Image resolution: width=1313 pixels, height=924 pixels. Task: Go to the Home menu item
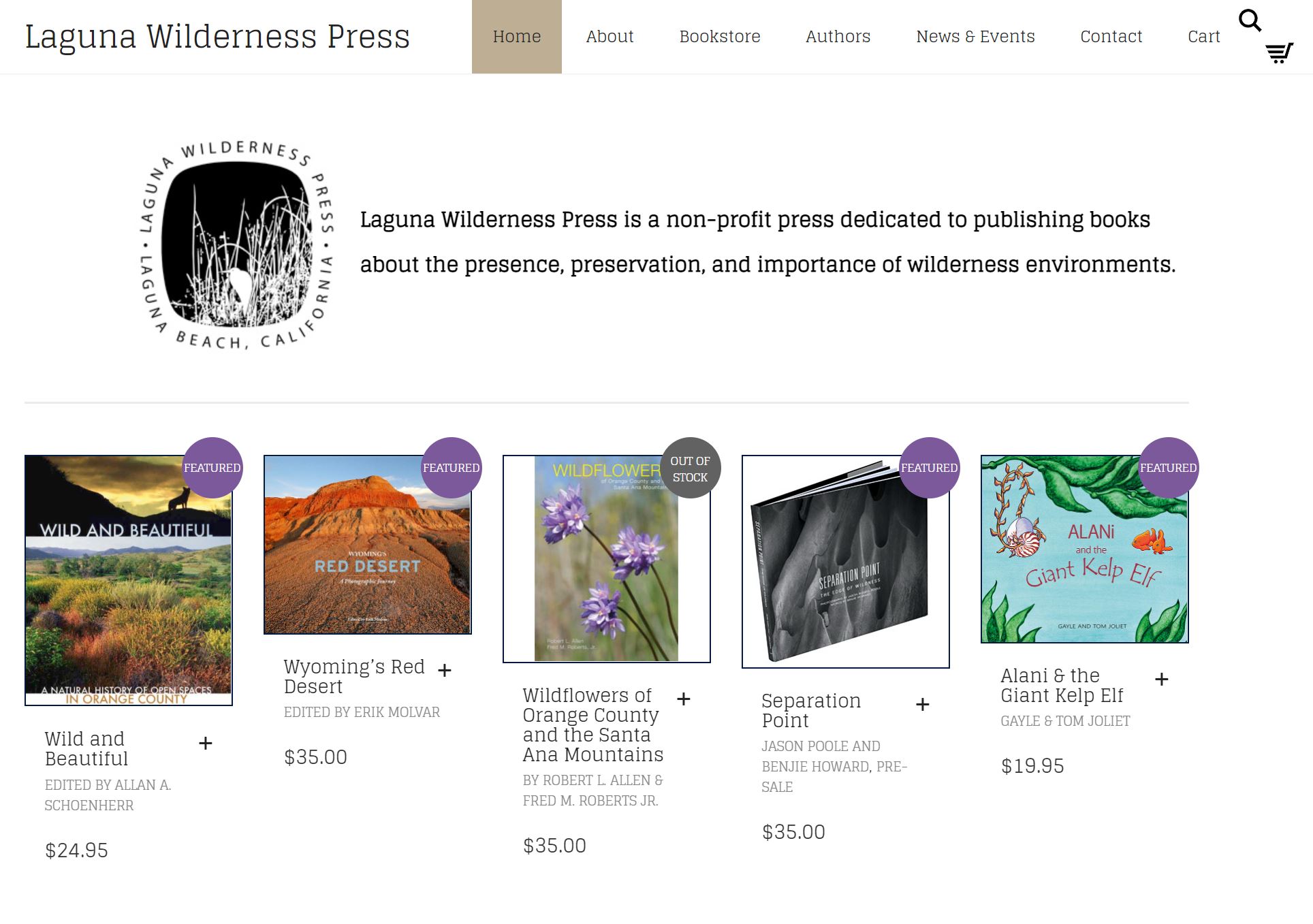click(x=517, y=37)
